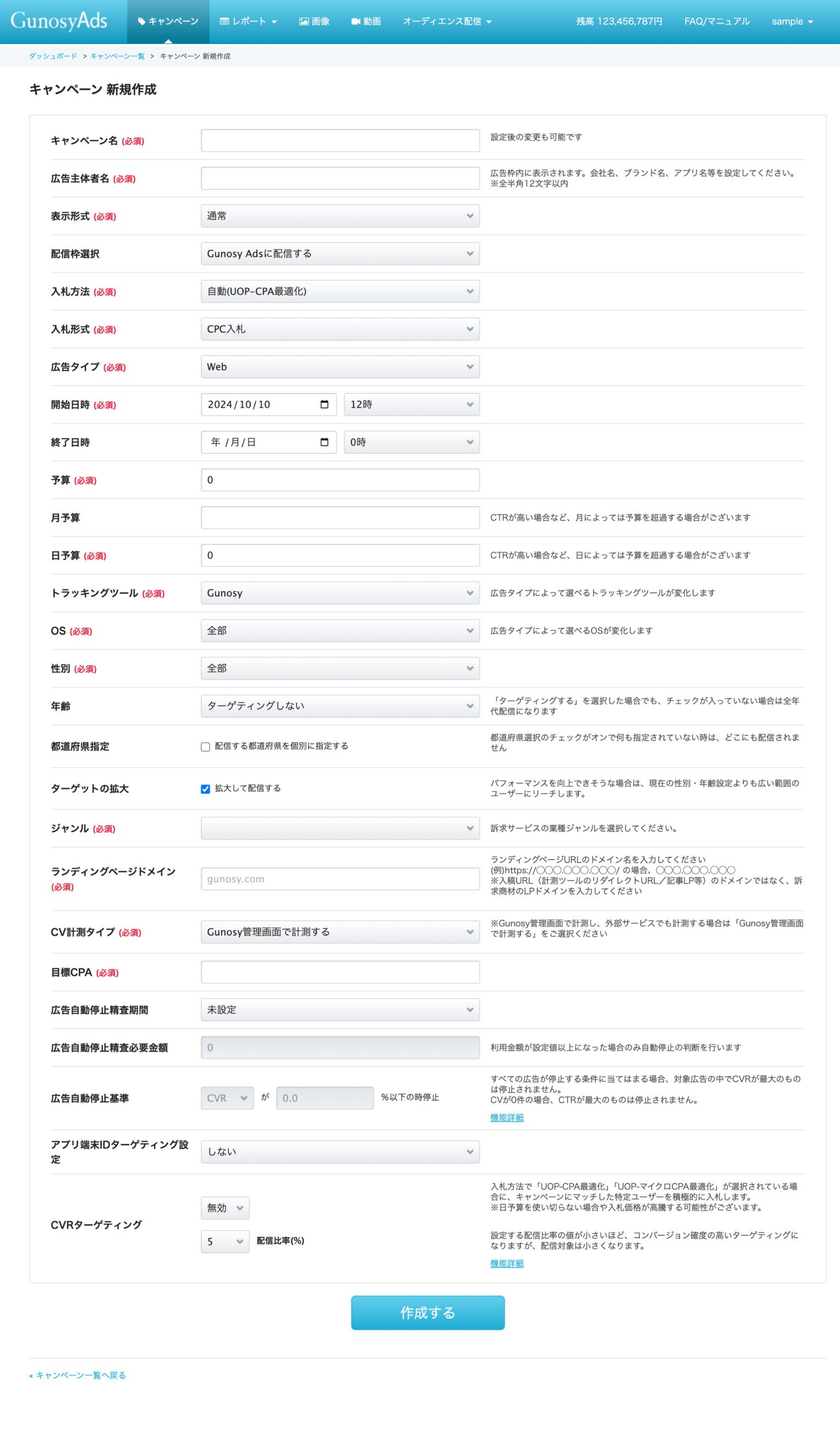Open the 配信枠選択 dropdown
The height and width of the screenshot is (1431, 840).
pos(340,254)
